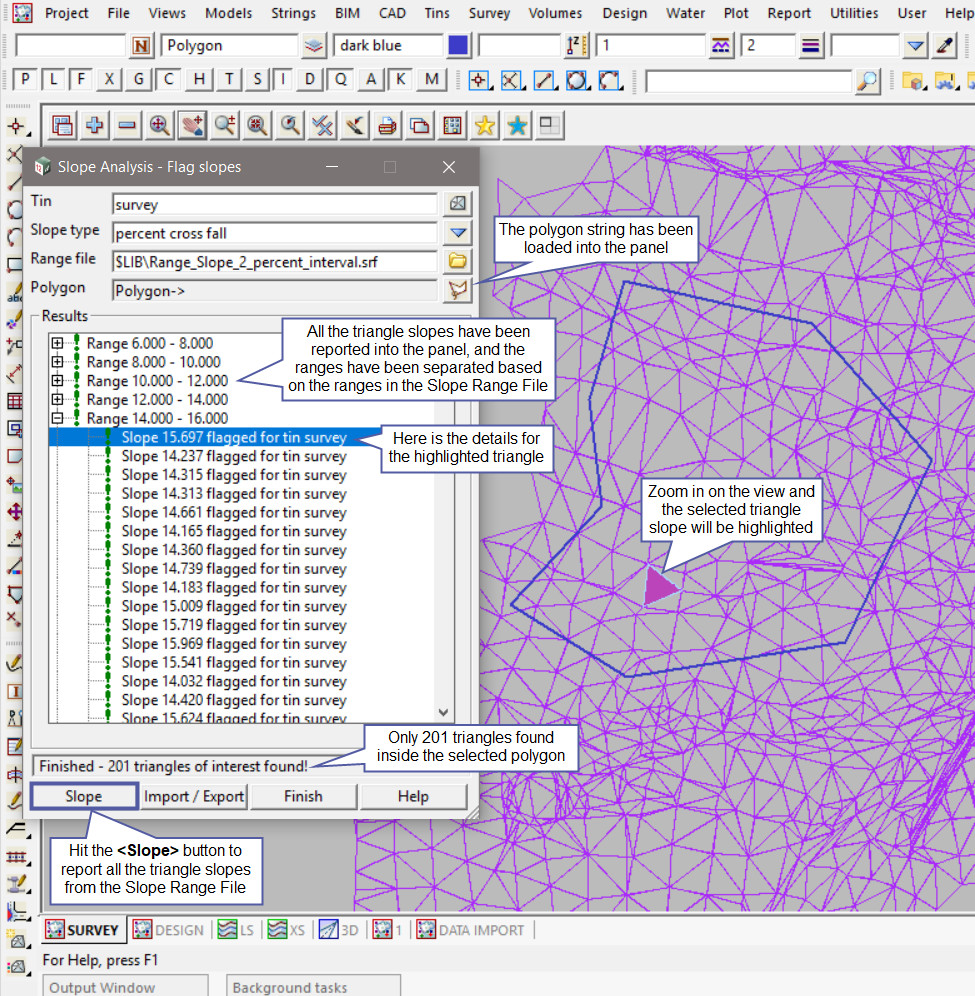Switch to the DESIGN view tab
Image resolution: width=975 pixels, height=996 pixels.
coord(168,930)
